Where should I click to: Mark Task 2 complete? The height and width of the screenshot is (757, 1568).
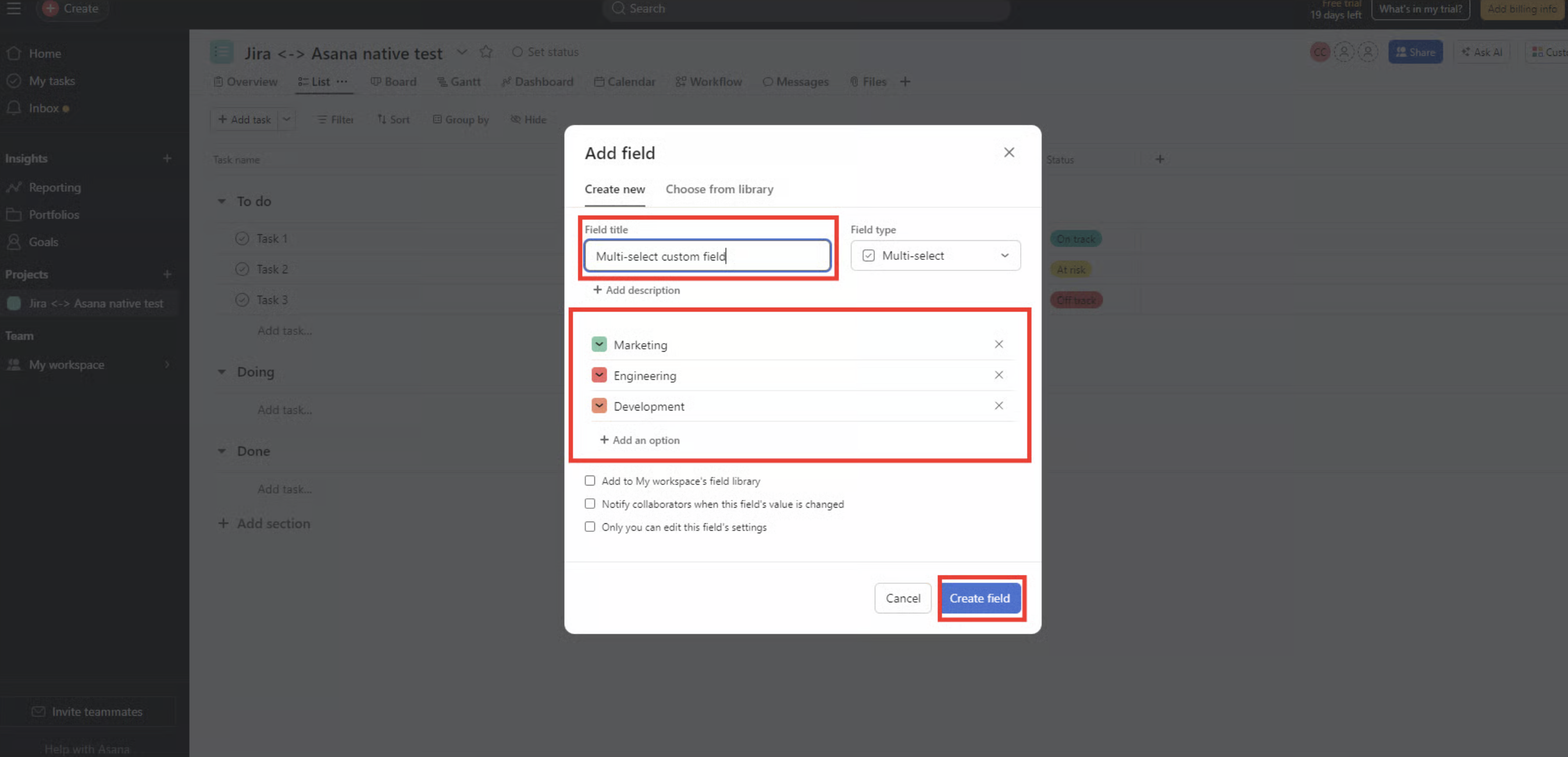[x=243, y=269]
